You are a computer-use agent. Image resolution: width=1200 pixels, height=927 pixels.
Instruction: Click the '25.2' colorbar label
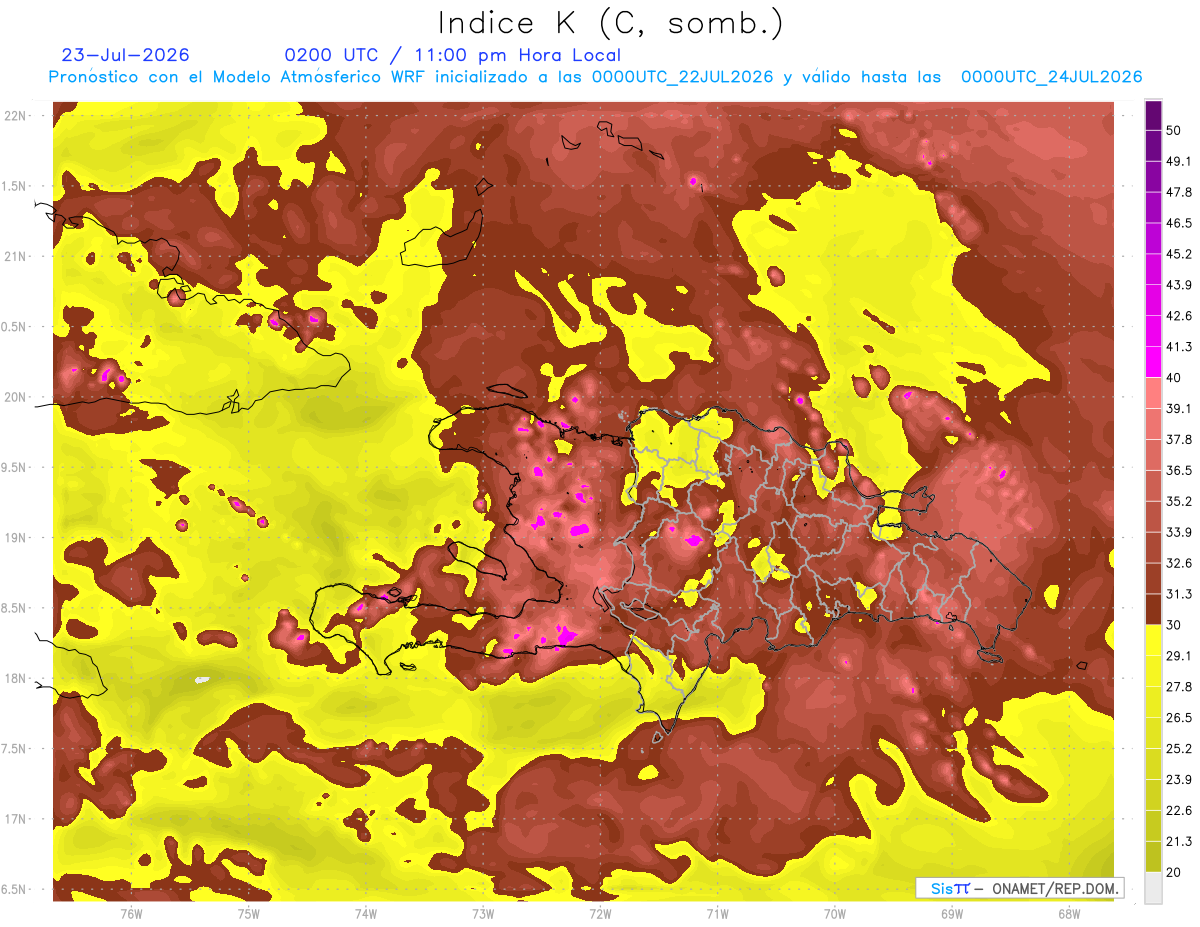(x=1179, y=749)
